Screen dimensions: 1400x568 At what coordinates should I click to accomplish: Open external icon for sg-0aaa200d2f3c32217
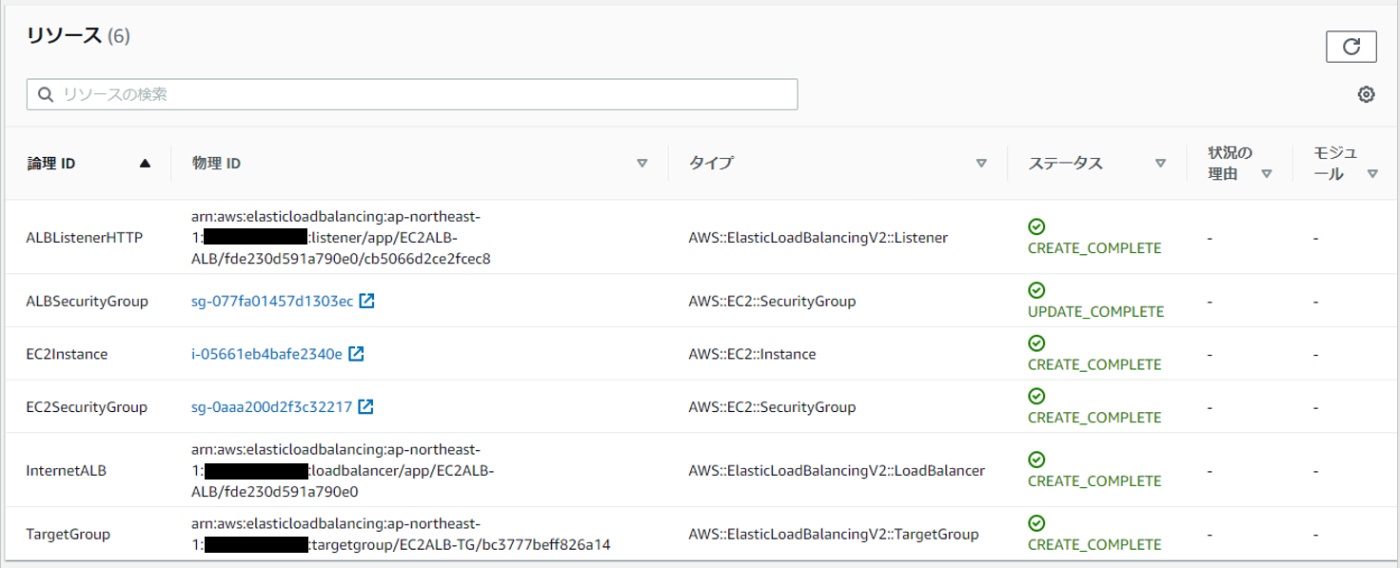click(x=366, y=406)
